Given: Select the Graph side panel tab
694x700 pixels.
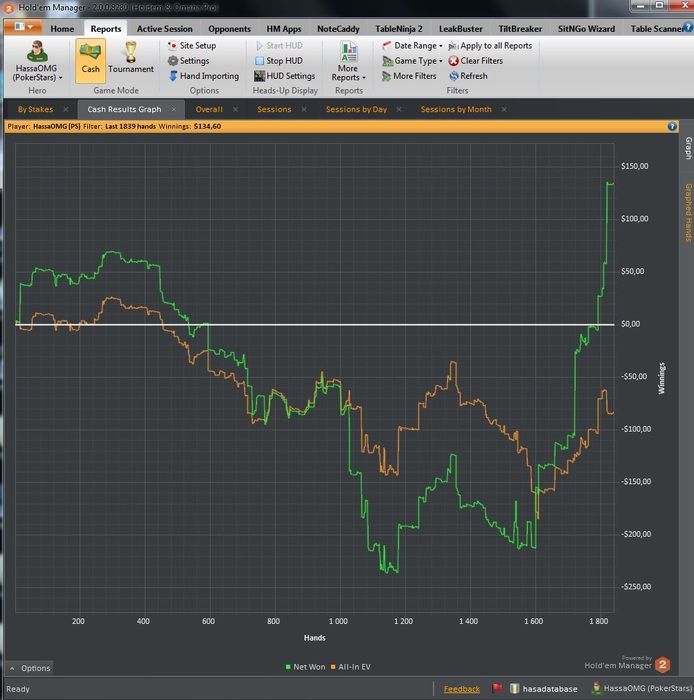Looking at the screenshot, I should click(688, 148).
